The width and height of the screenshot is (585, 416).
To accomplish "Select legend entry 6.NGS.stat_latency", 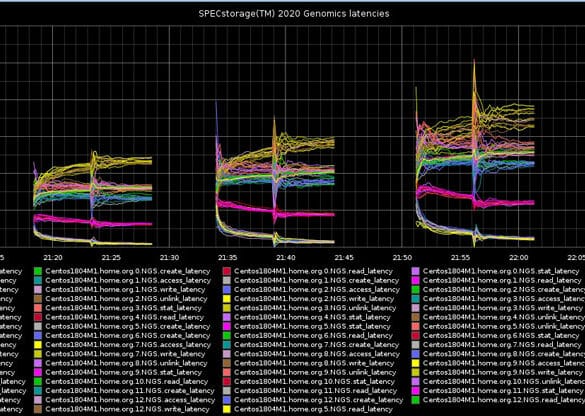I will pyautogui.click(x=501, y=335).
